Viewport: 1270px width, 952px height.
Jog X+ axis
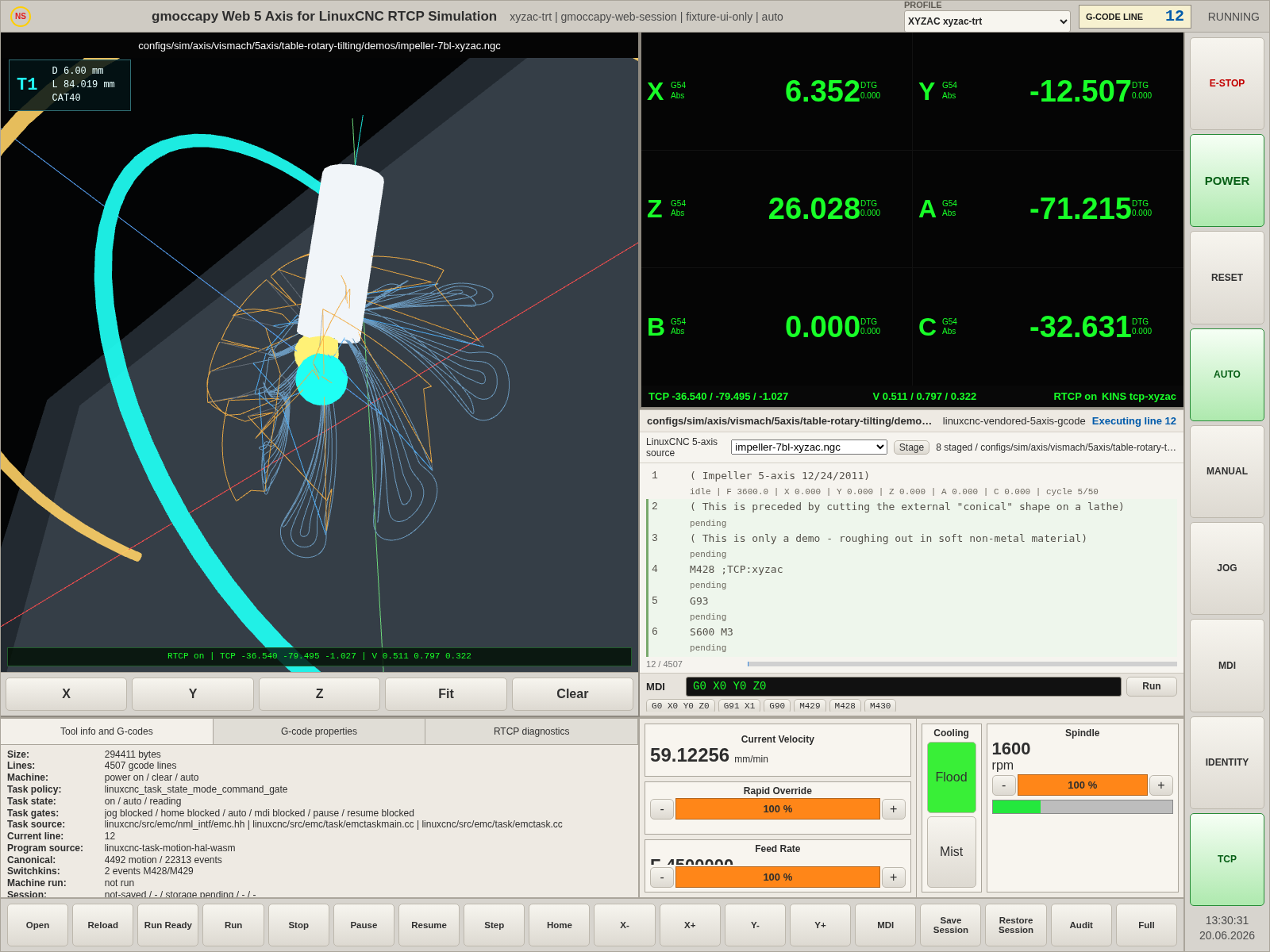point(690,925)
